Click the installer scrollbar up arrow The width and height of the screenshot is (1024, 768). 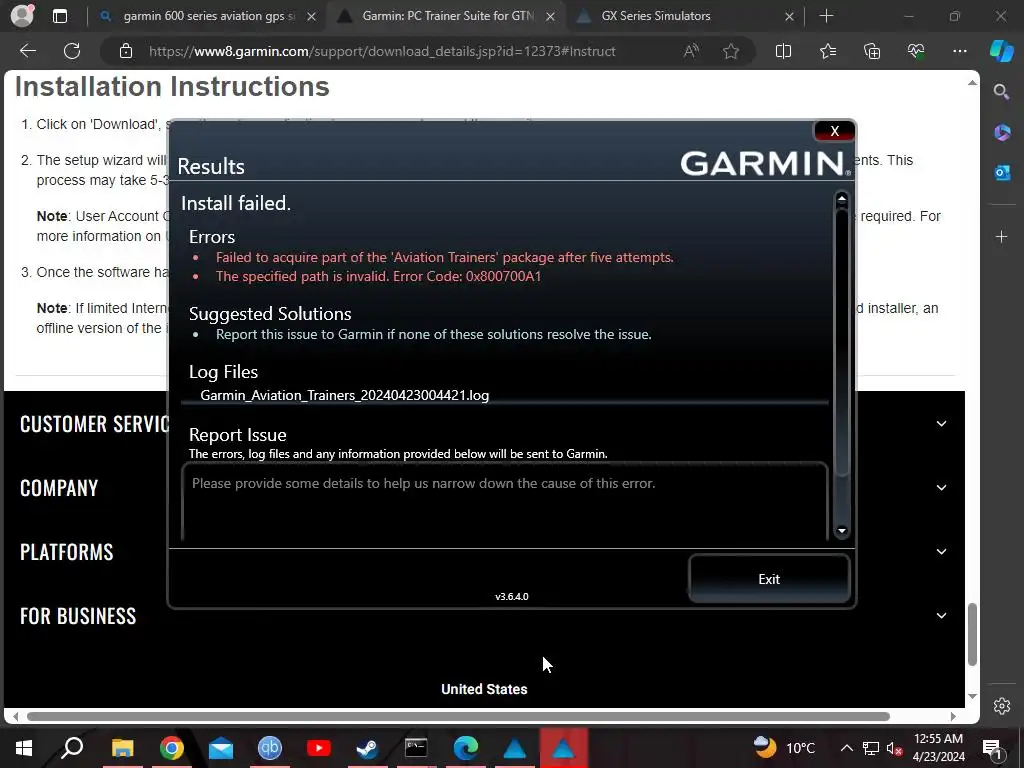pyautogui.click(x=842, y=198)
